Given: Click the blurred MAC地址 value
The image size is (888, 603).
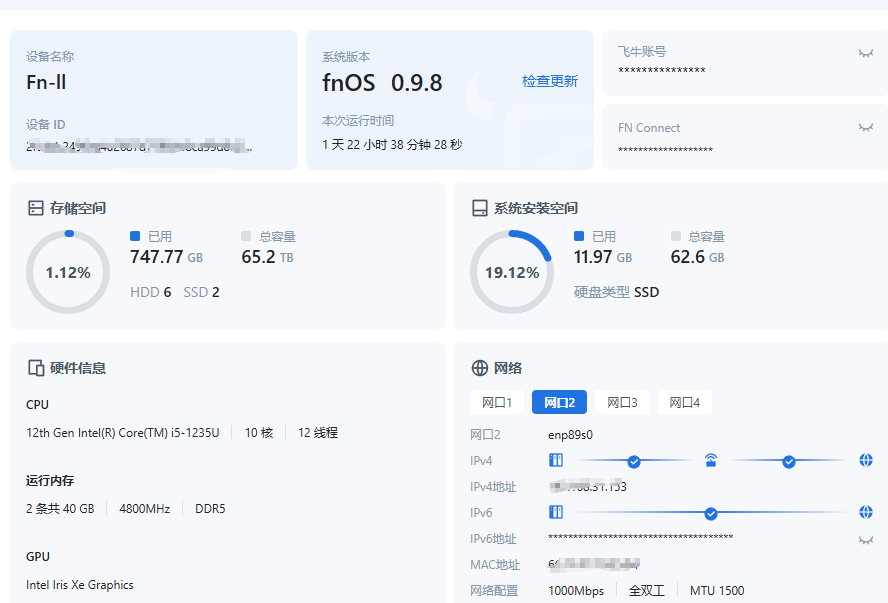Looking at the screenshot, I should tap(594, 564).
